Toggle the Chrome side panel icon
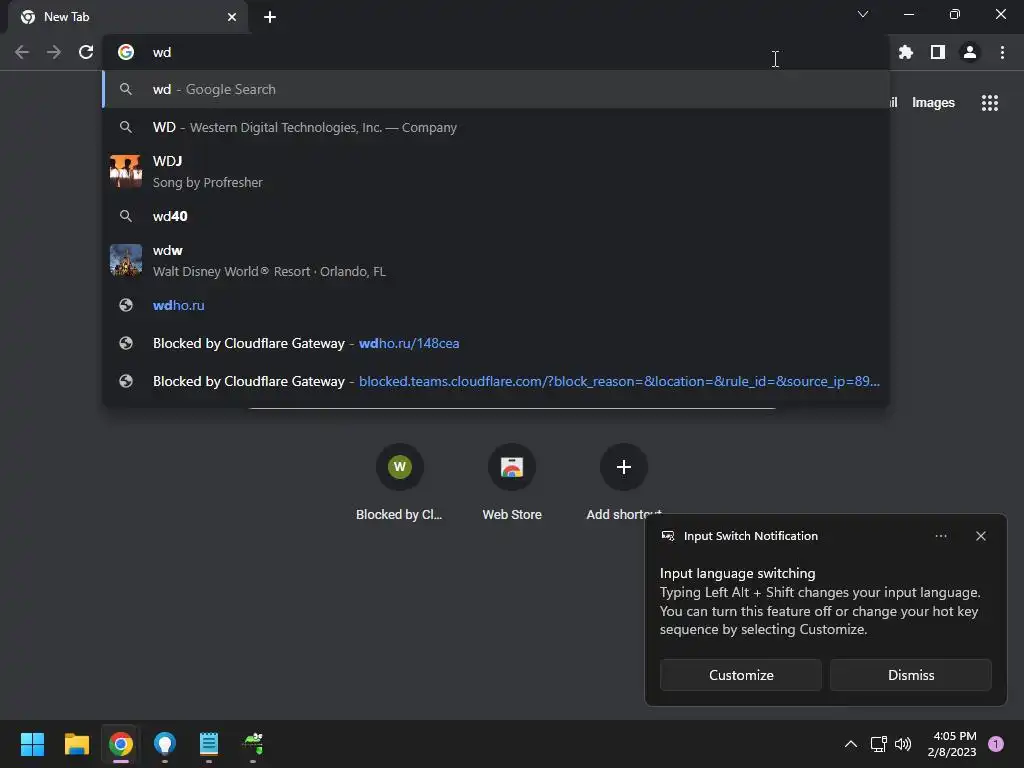 [x=938, y=52]
